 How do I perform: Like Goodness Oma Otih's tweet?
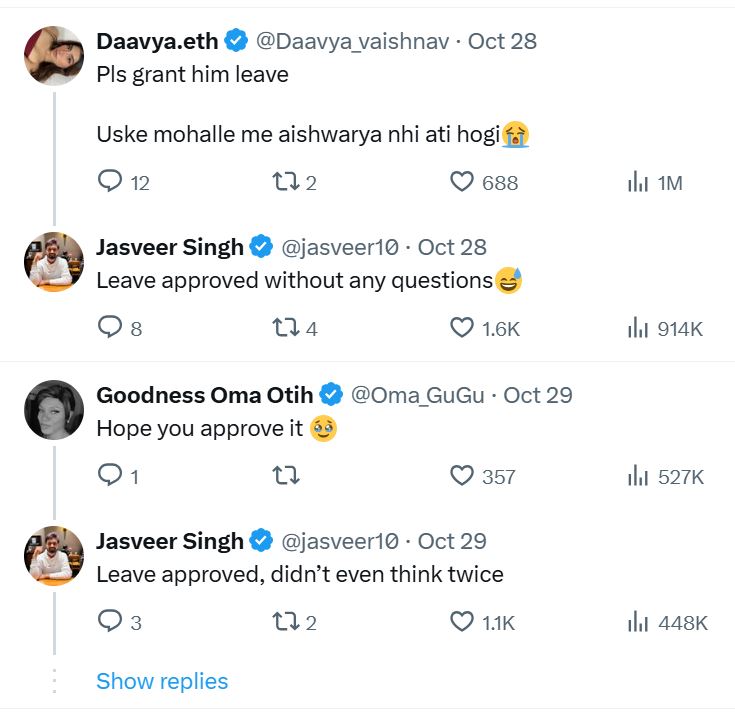[461, 476]
